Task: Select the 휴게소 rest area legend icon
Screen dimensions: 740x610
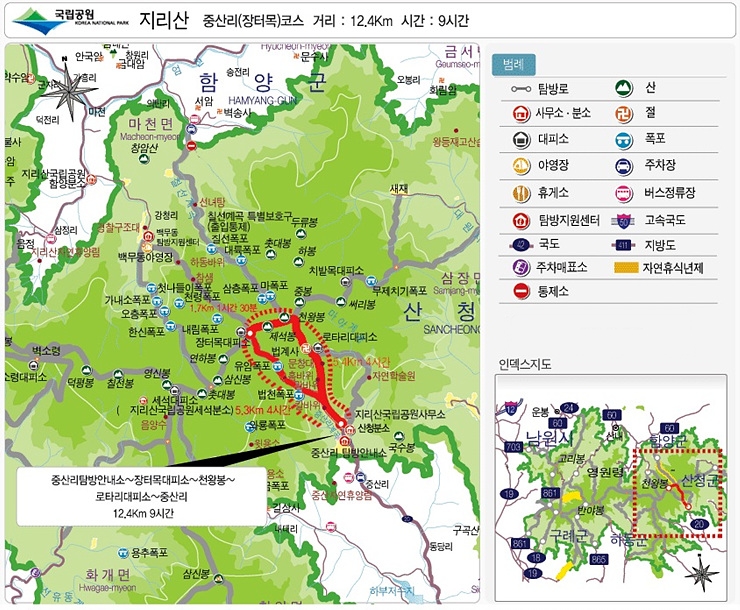Action: pyautogui.click(x=521, y=193)
